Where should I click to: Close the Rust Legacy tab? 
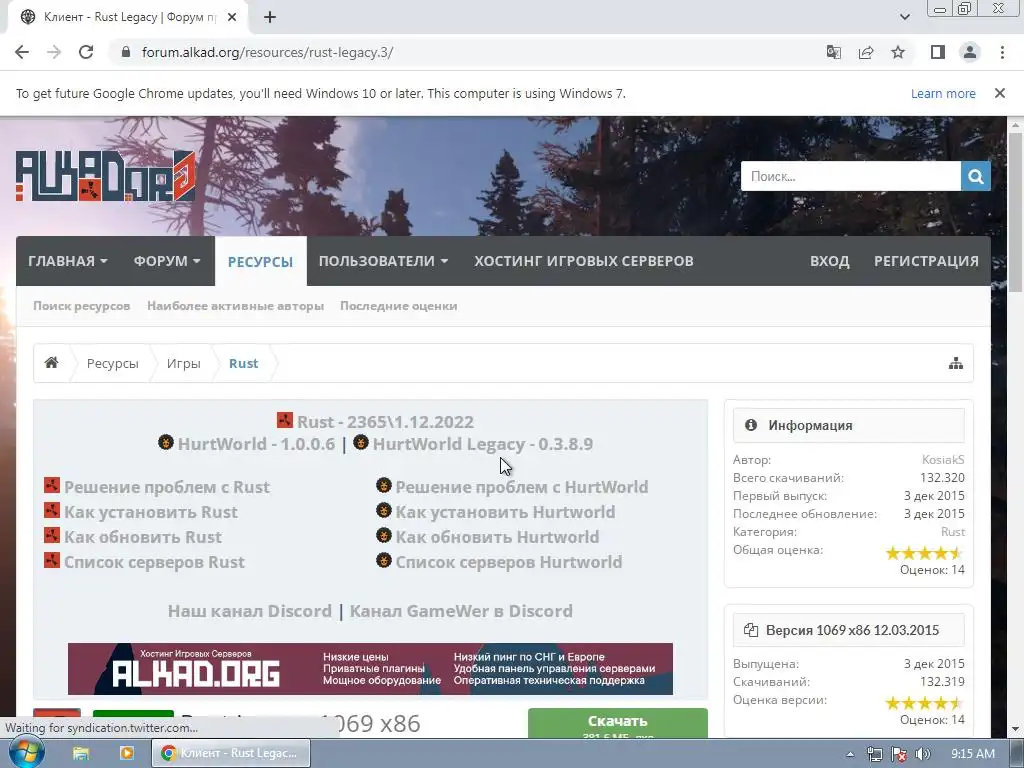pyautogui.click(x=232, y=17)
